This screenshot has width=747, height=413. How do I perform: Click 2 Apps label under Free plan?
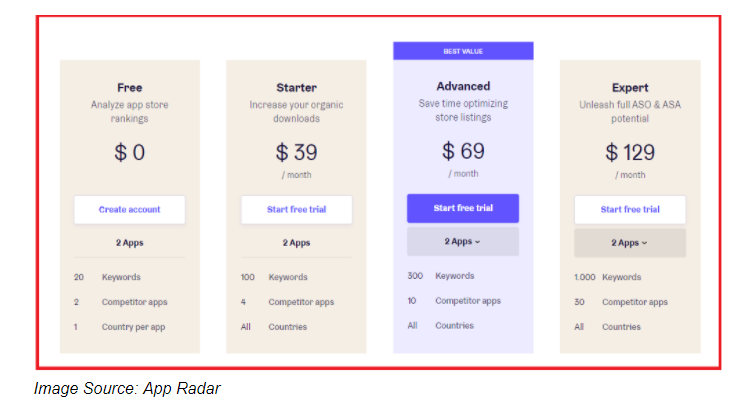point(130,243)
